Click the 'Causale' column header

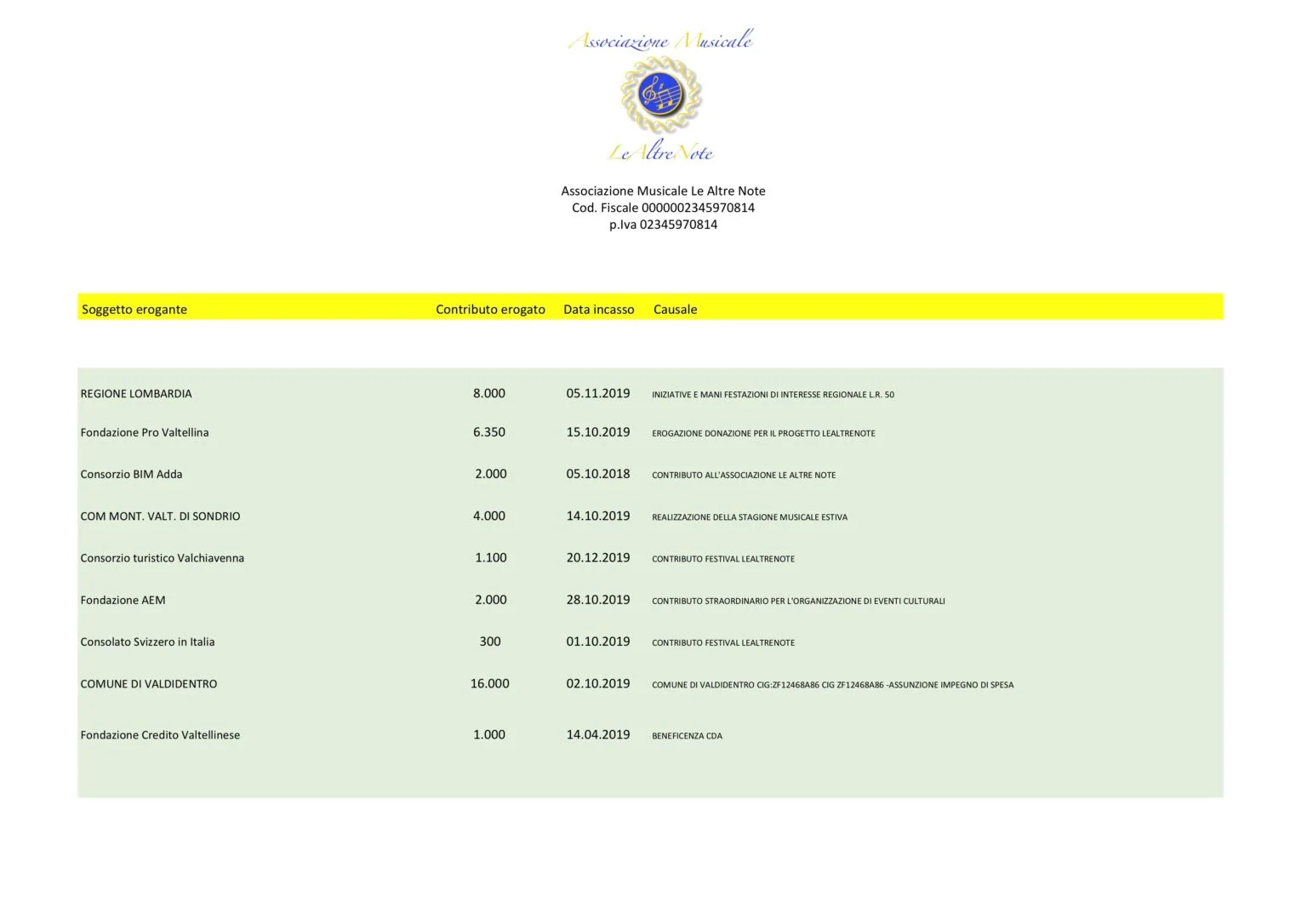click(x=675, y=310)
